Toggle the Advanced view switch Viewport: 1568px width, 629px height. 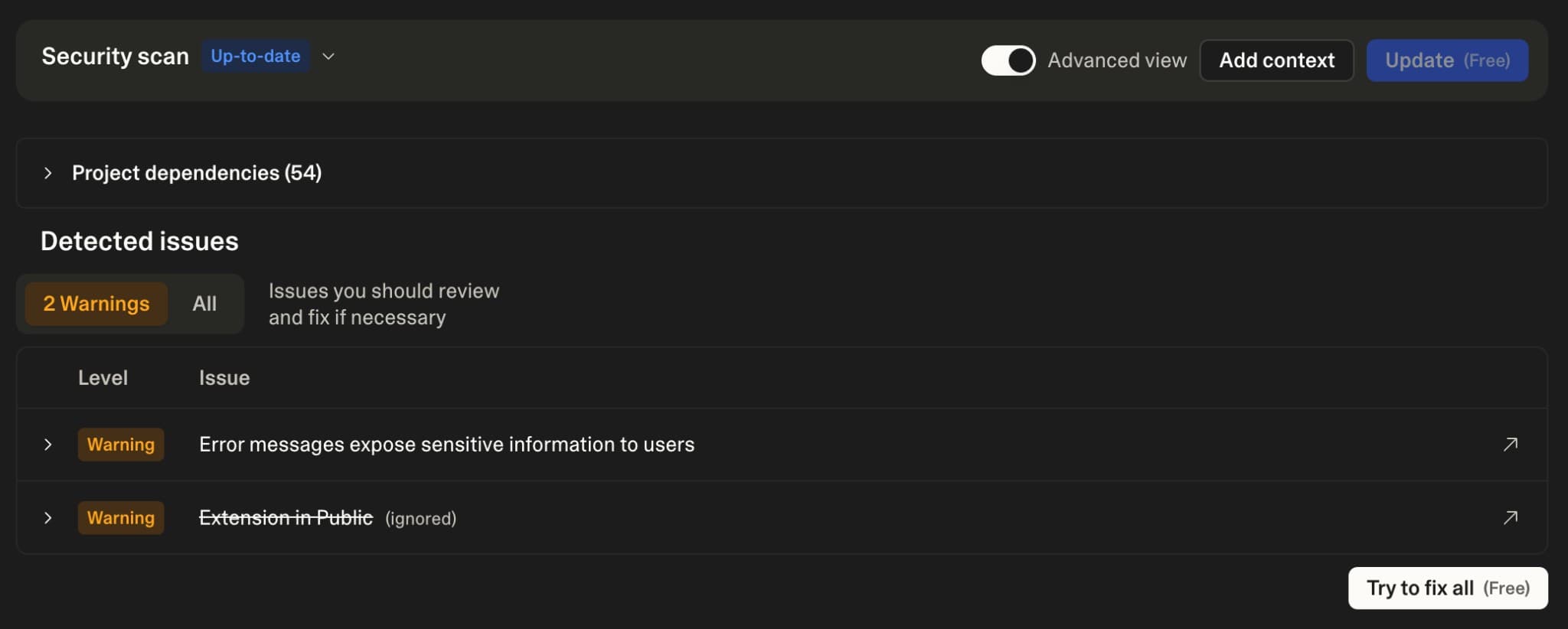(x=1008, y=60)
